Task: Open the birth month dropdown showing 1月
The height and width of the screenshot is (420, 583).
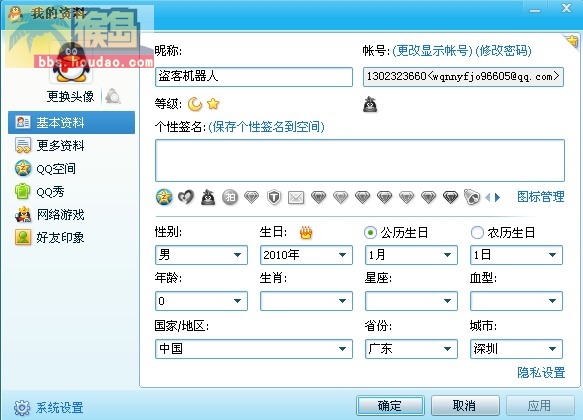Action: (411, 255)
